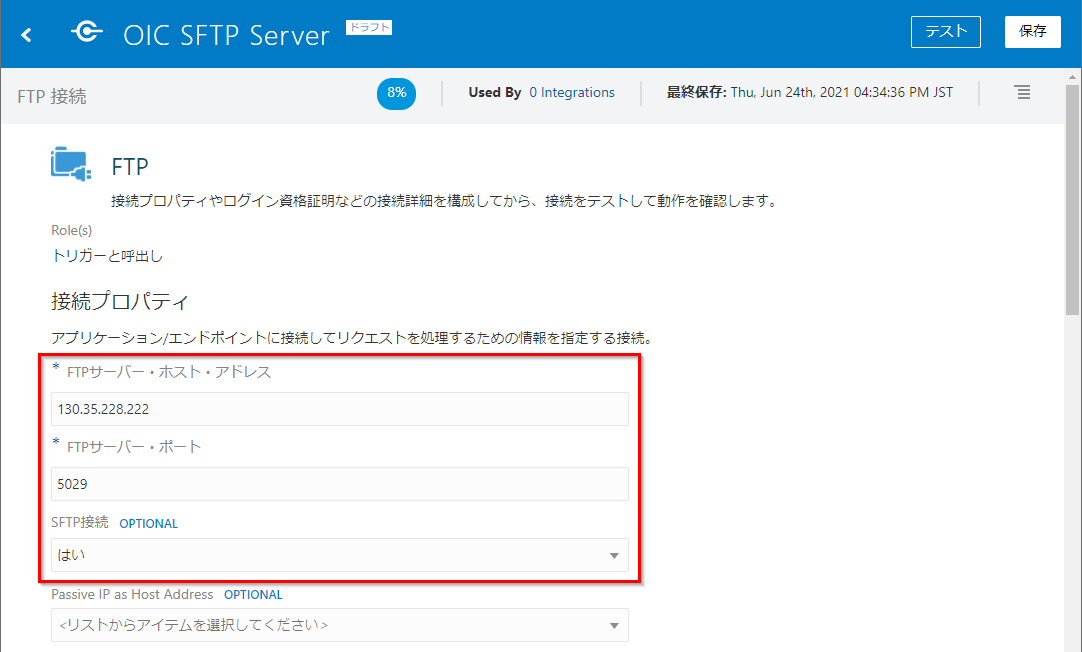
Task: Click the 8% completion progress badge
Action: (396, 93)
